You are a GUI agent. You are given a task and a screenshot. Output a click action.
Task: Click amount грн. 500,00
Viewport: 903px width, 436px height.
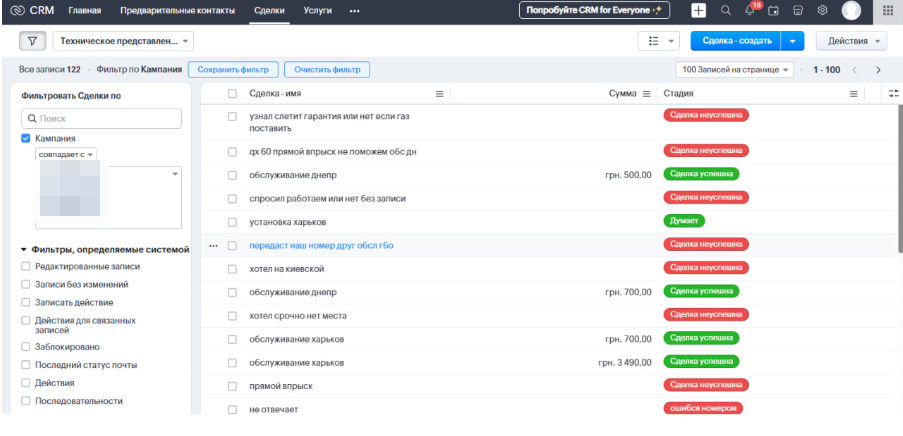tap(628, 175)
